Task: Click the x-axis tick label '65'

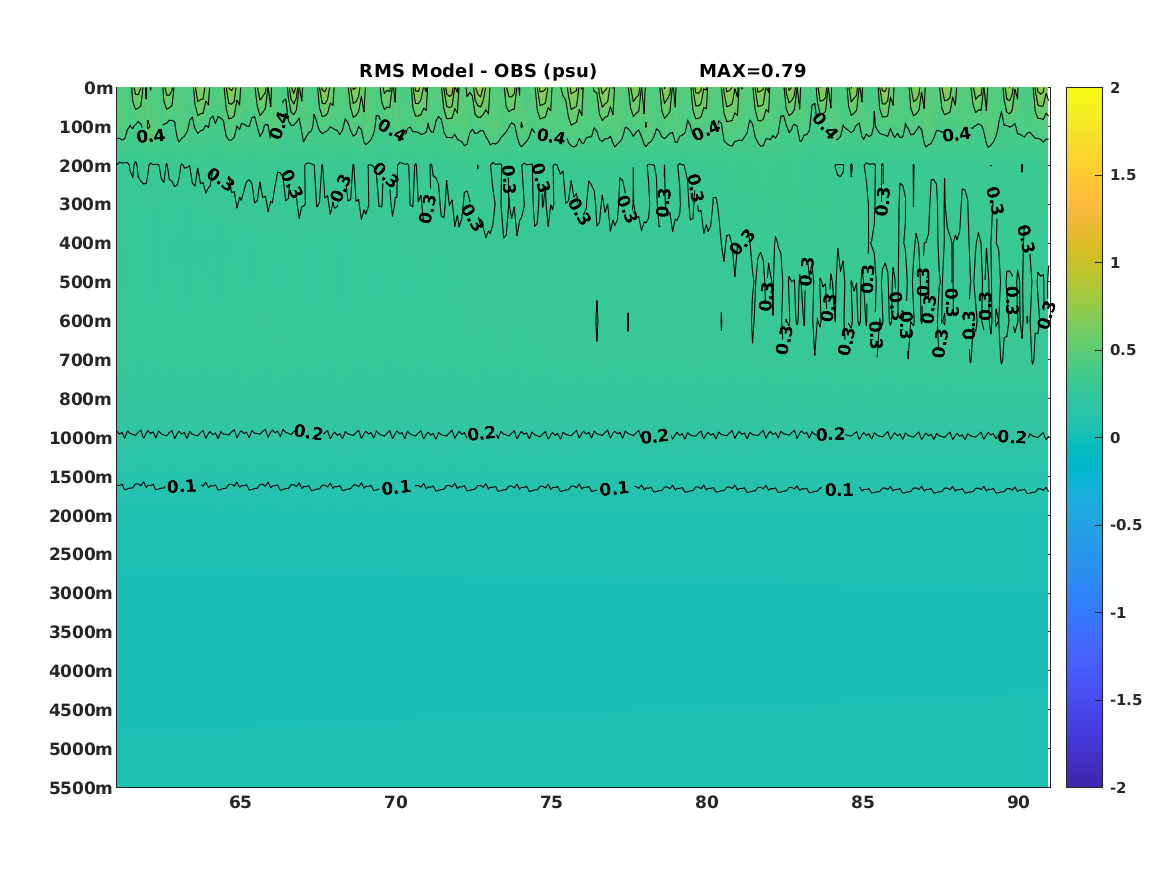Action: [x=240, y=802]
